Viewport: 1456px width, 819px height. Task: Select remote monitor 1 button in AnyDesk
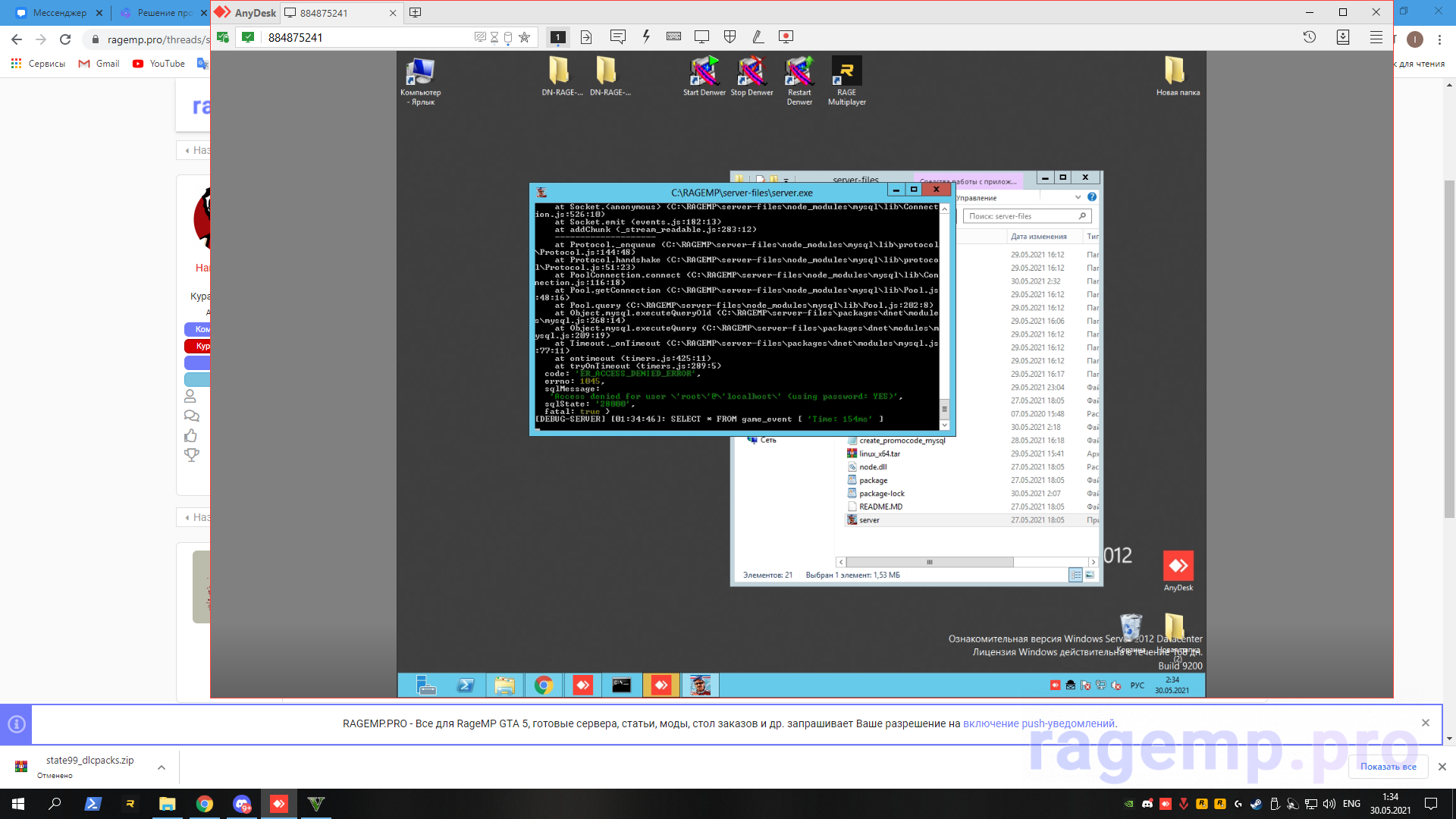pos(558,37)
